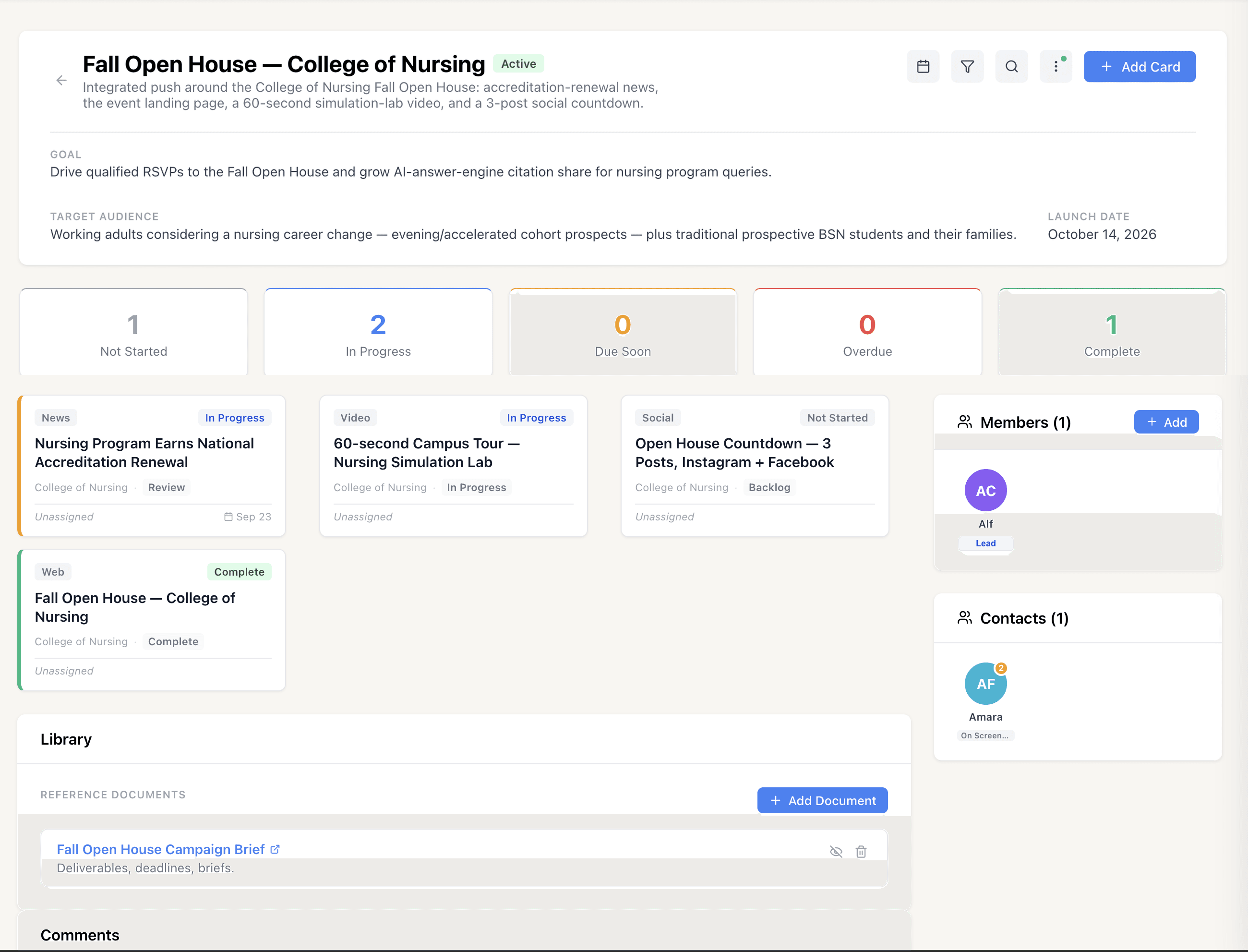Click the AC avatar for Alf
Screen dimensions: 1248x952
point(985,490)
